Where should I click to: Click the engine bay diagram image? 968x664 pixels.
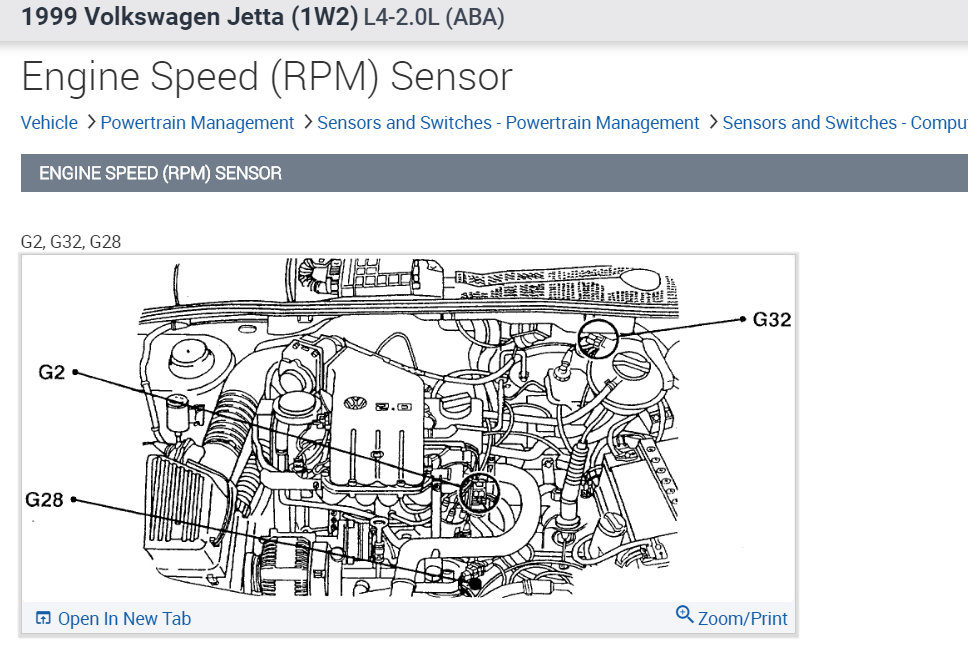[409, 428]
